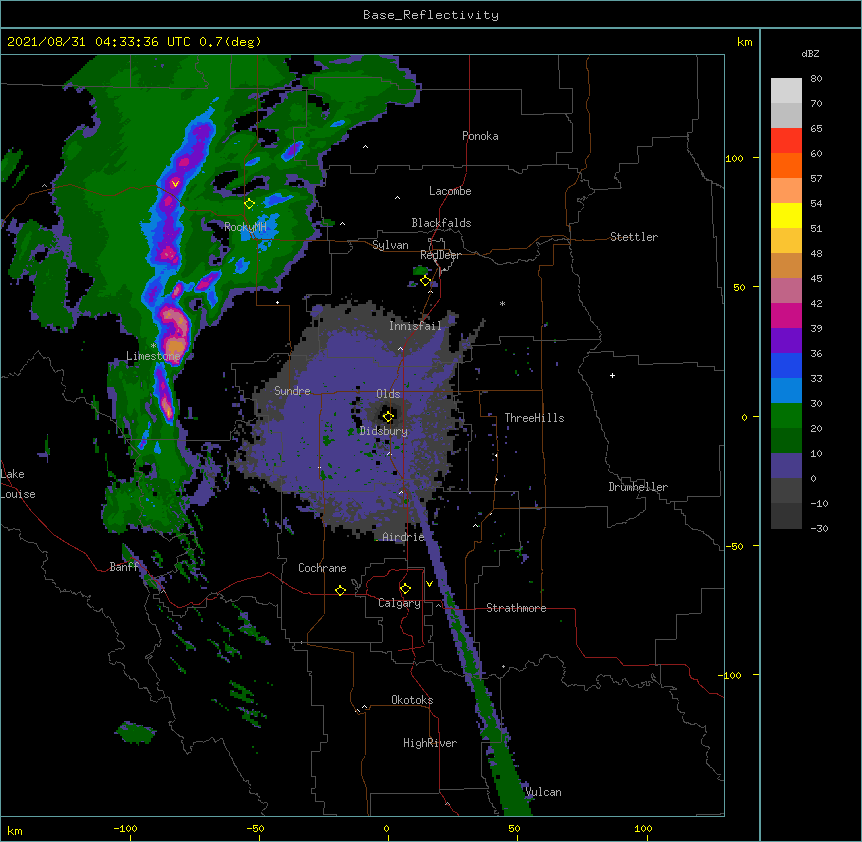Select the blue 33-36 dBZ legend swatch
The image size is (862, 842).
pyautogui.click(x=786, y=365)
